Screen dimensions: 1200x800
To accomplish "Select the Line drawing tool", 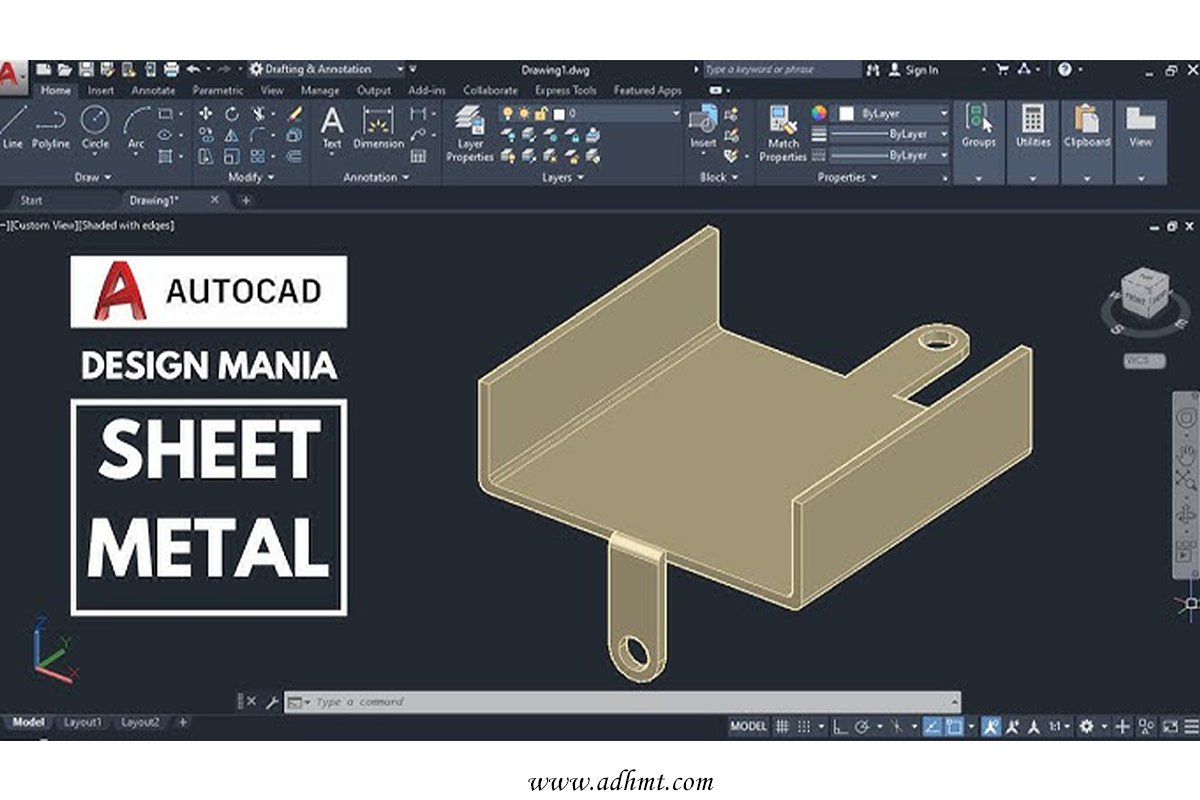I will pyautogui.click(x=12, y=128).
